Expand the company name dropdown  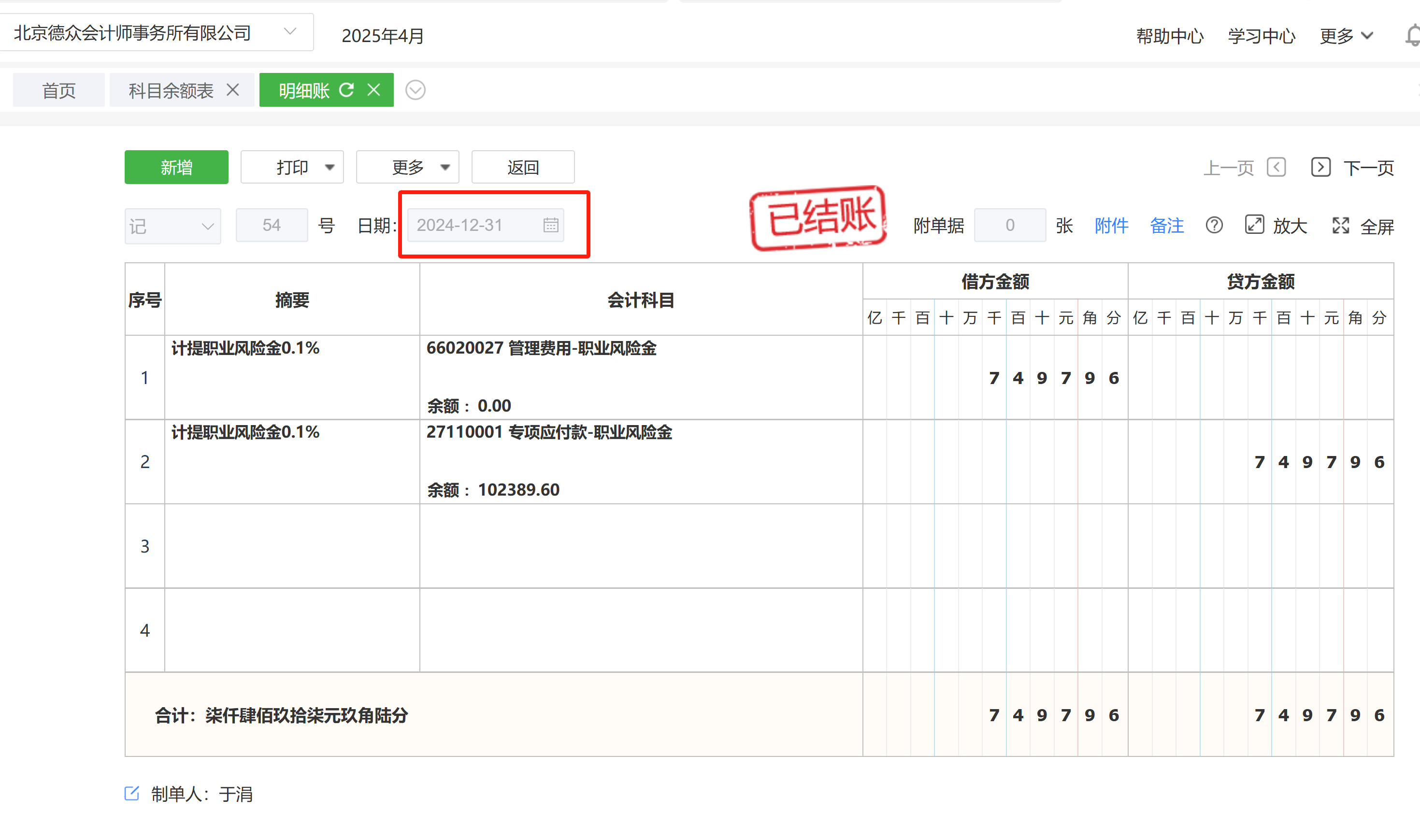[x=290, y=32]
